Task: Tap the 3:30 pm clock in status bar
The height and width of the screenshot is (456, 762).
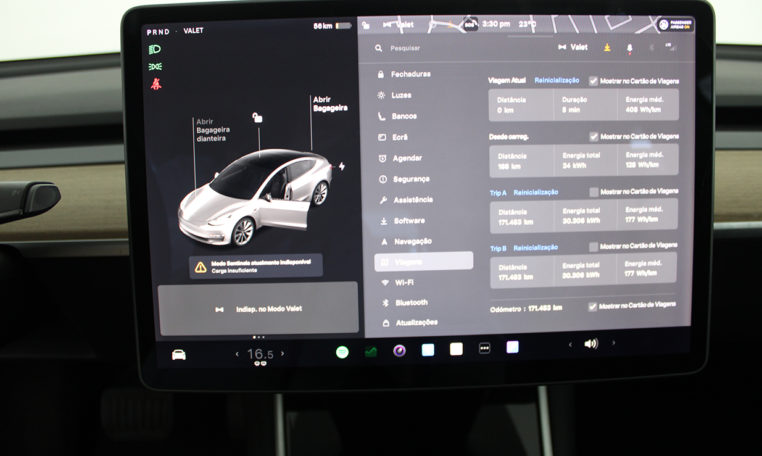Action: point(496,23)
